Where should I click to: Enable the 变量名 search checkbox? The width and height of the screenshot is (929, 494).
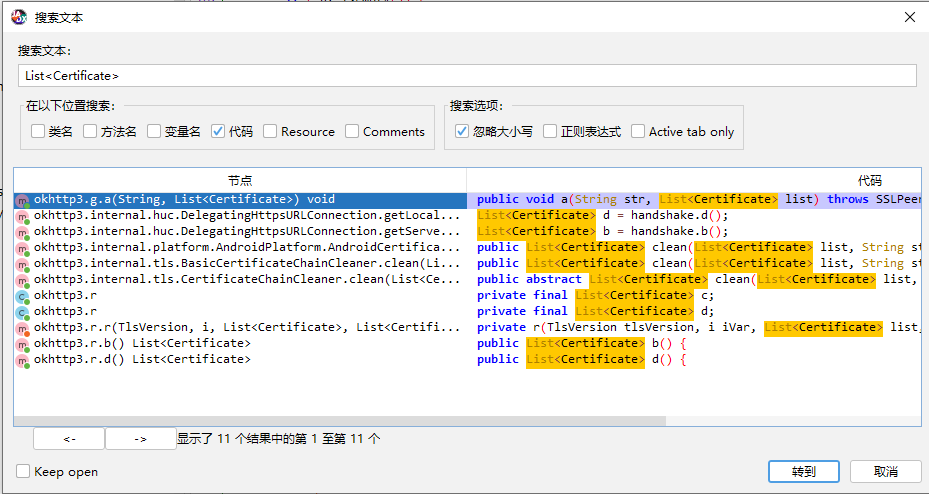[x=154, y=131]
